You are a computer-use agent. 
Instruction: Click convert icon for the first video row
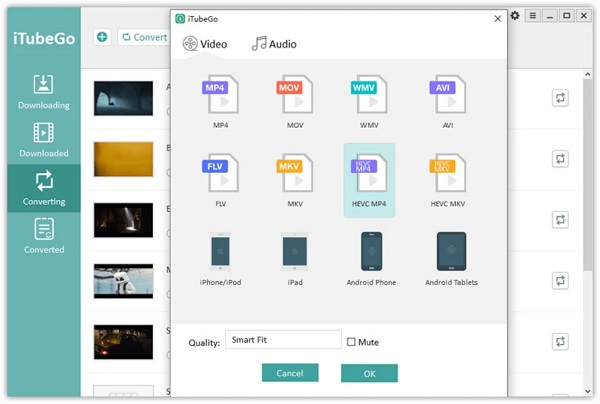[x=560, y=98]
